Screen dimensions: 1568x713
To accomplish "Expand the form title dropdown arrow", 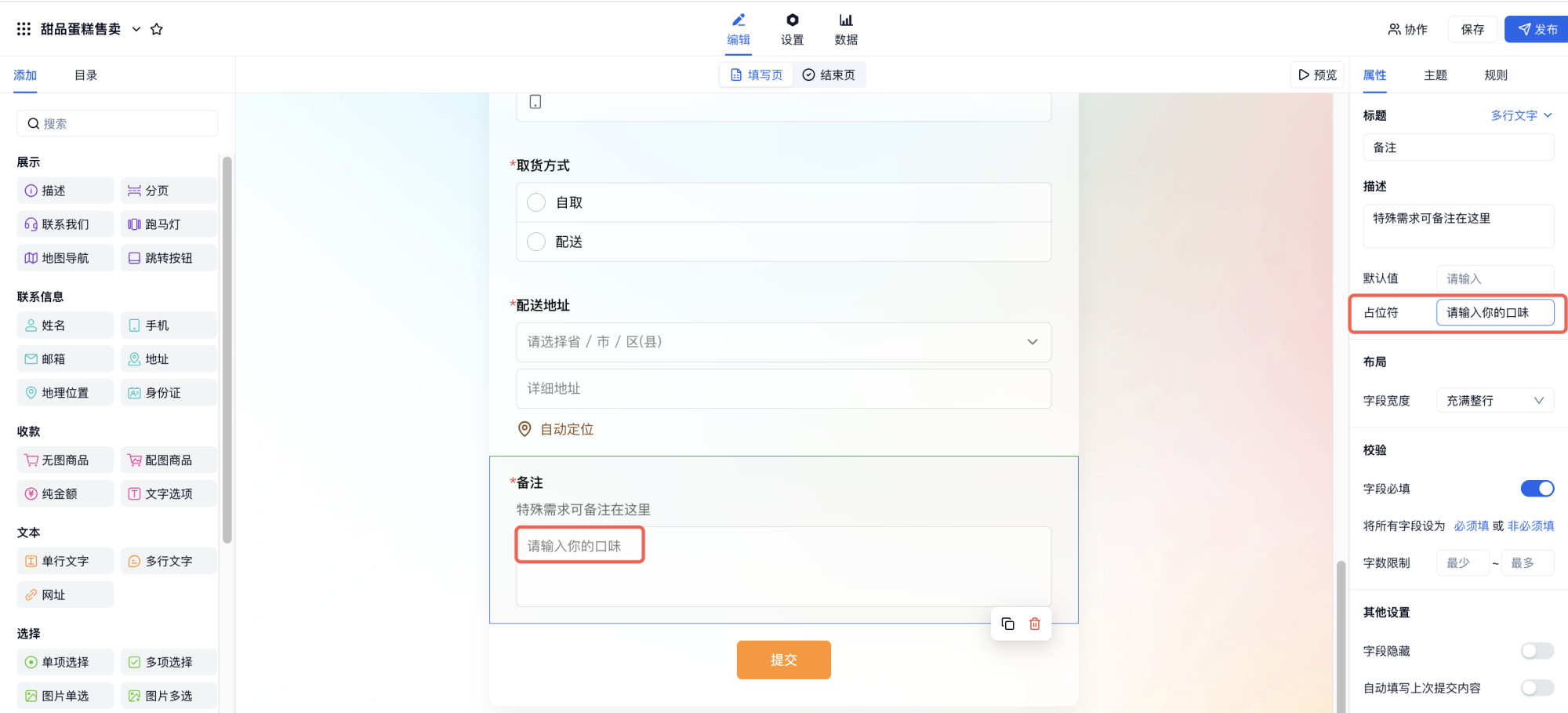I will tap(136, 29).
